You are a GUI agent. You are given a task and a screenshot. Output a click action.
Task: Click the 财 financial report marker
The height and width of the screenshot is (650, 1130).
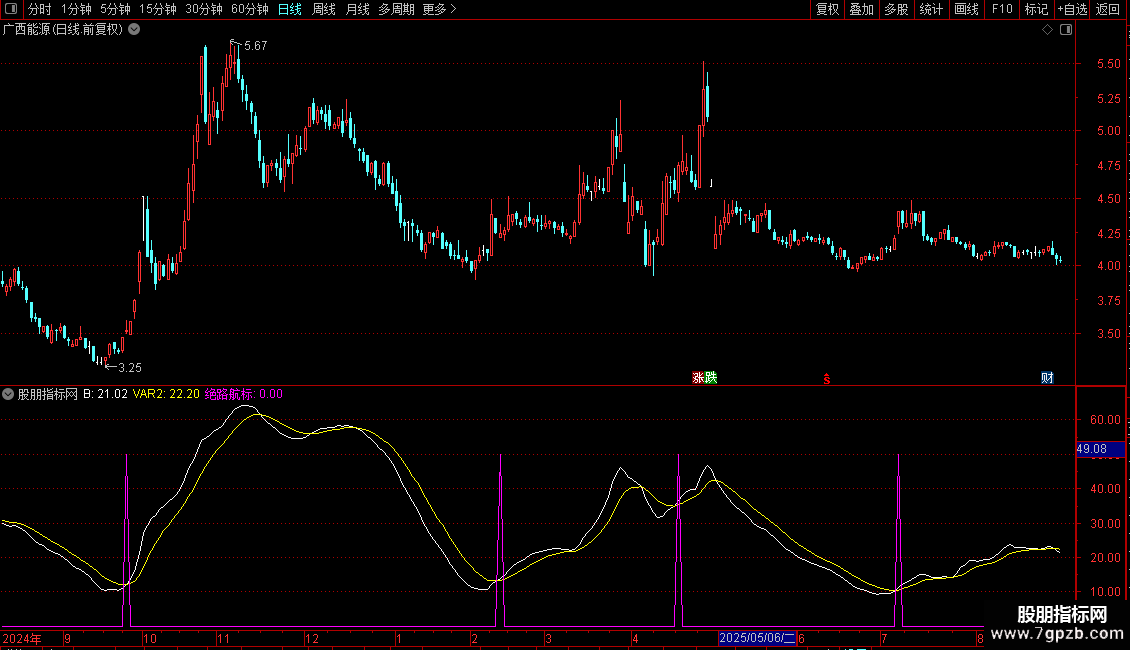(x=1047, y=378)
